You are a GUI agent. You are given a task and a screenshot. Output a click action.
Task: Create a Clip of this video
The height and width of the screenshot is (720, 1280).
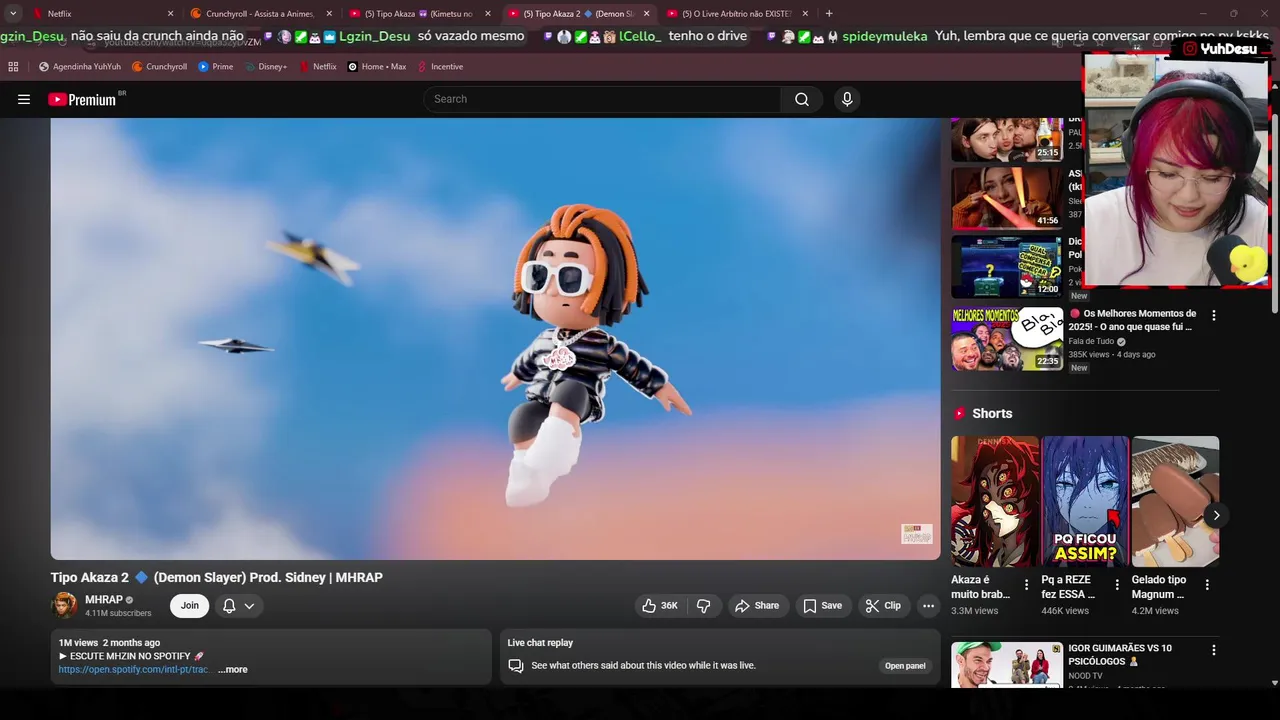coord(883,606)
